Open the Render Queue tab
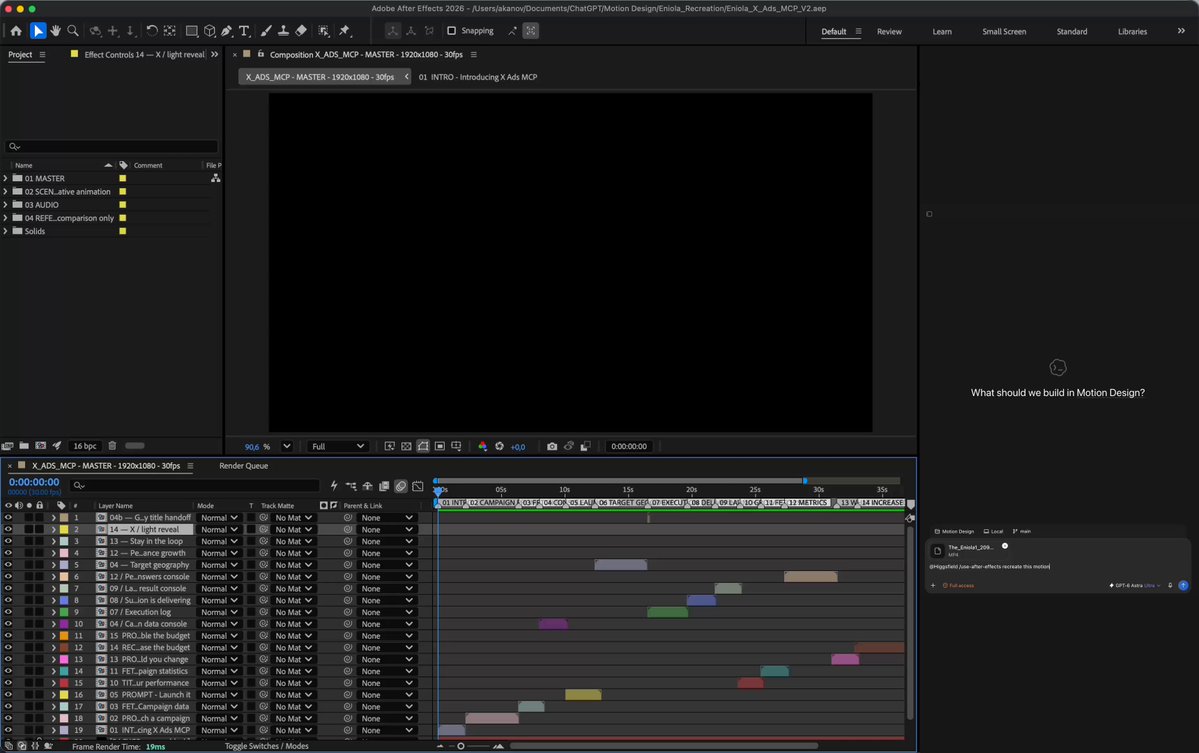 pyautogui.click(x=244, y=466)
